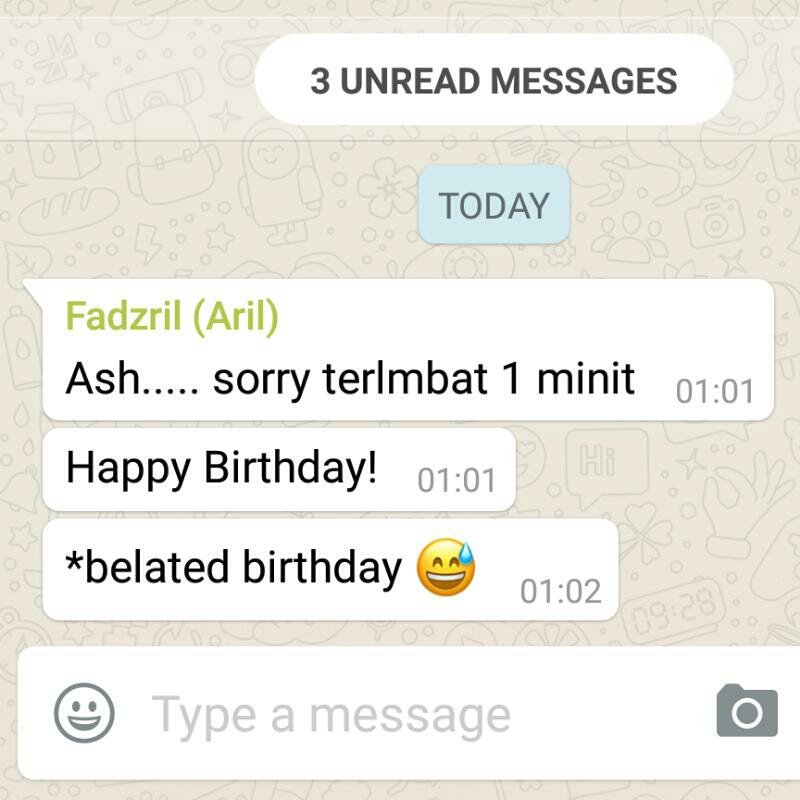This screenshot has width=800, height=800.
Task: Tap the word 'minit' in first message
Action: click(x=586, y=379)
